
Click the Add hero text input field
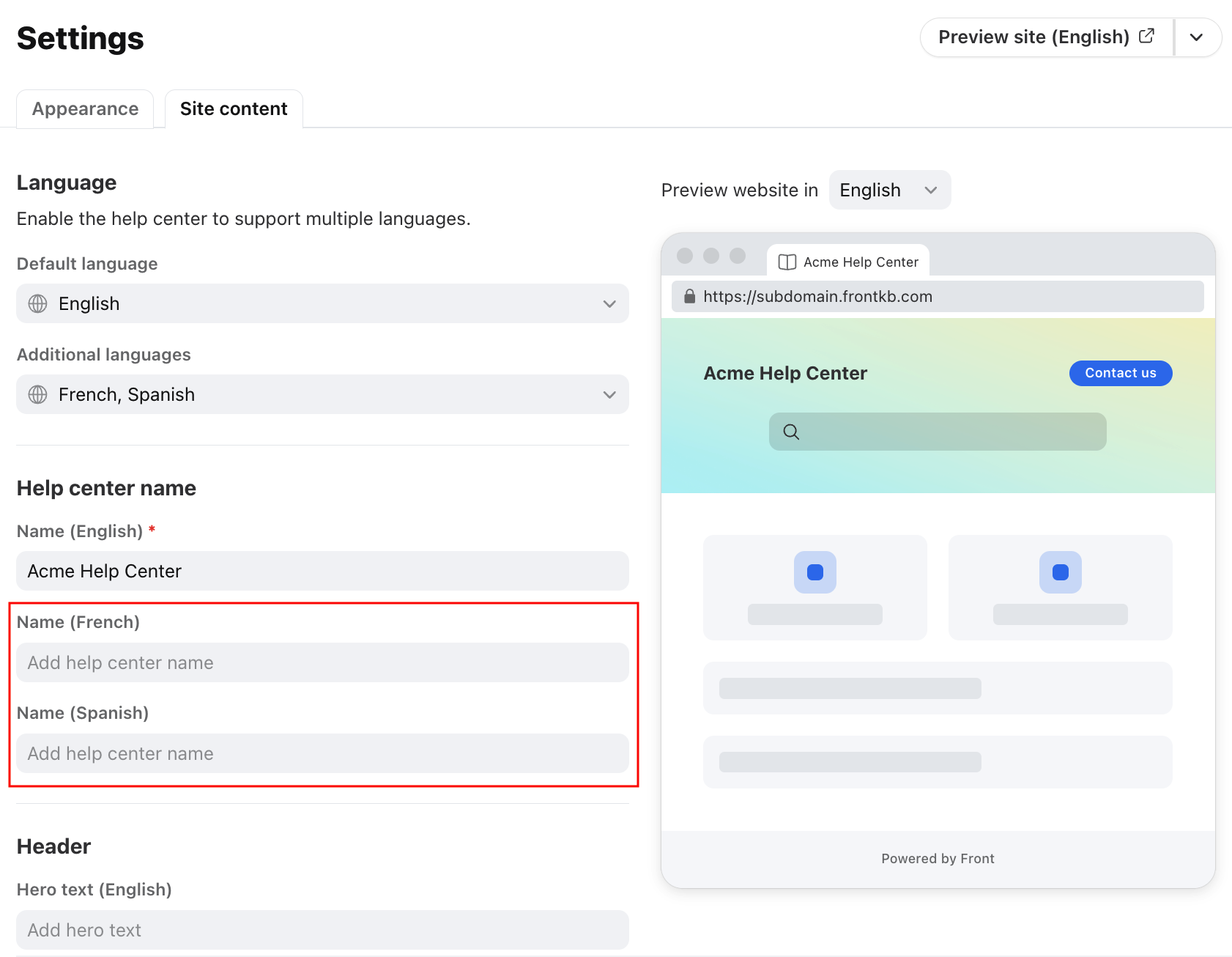[322, 930]
